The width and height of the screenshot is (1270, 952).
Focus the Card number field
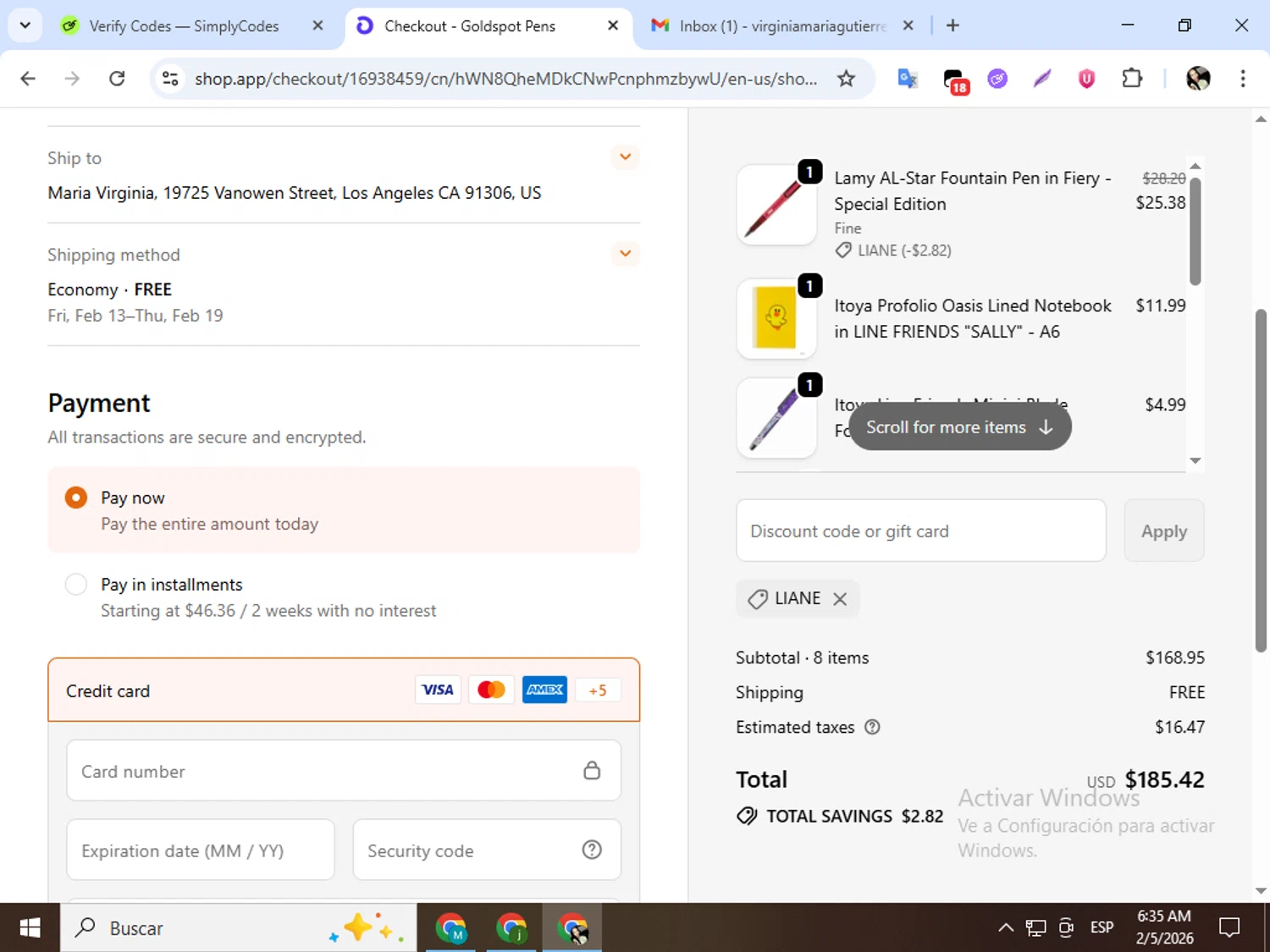click(344, 771)
